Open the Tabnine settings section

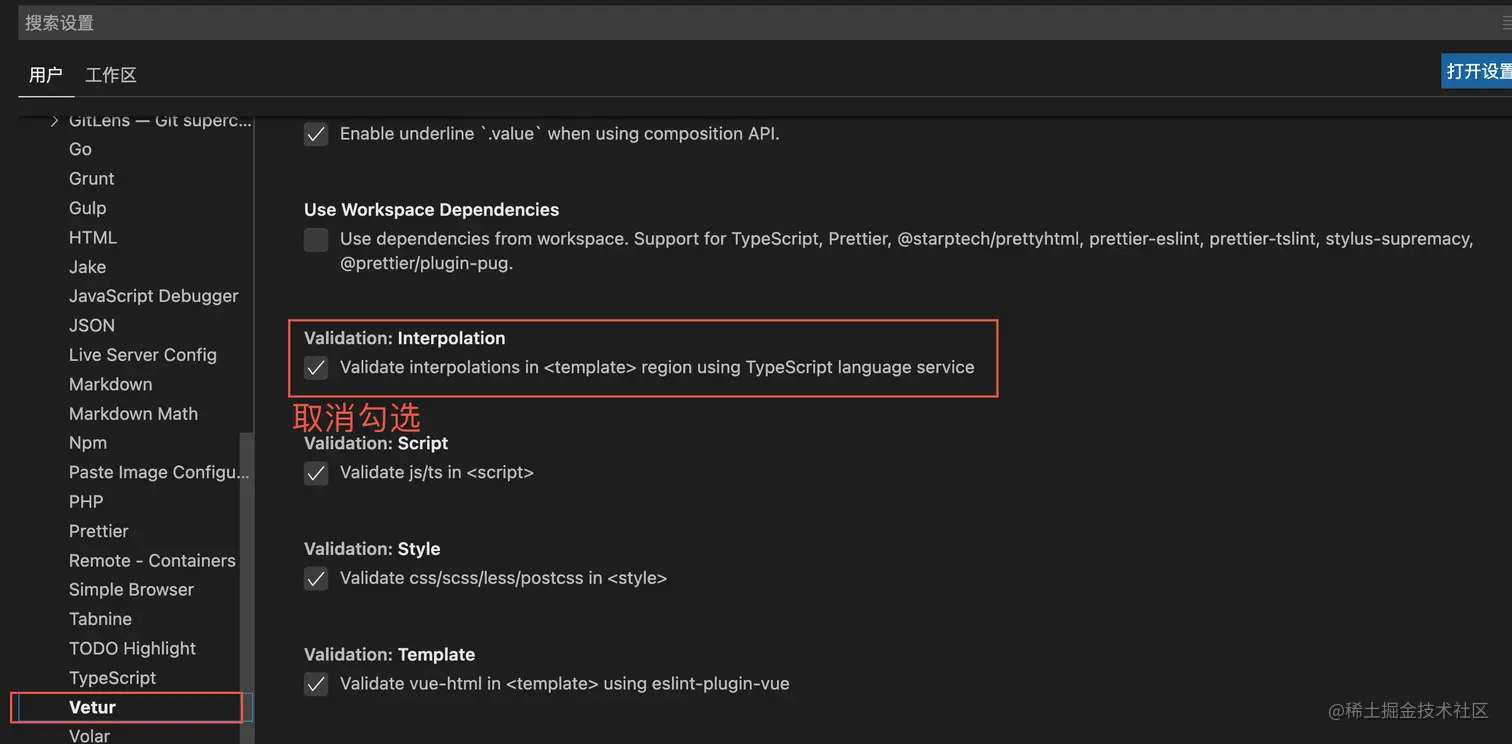pos(100,619)
